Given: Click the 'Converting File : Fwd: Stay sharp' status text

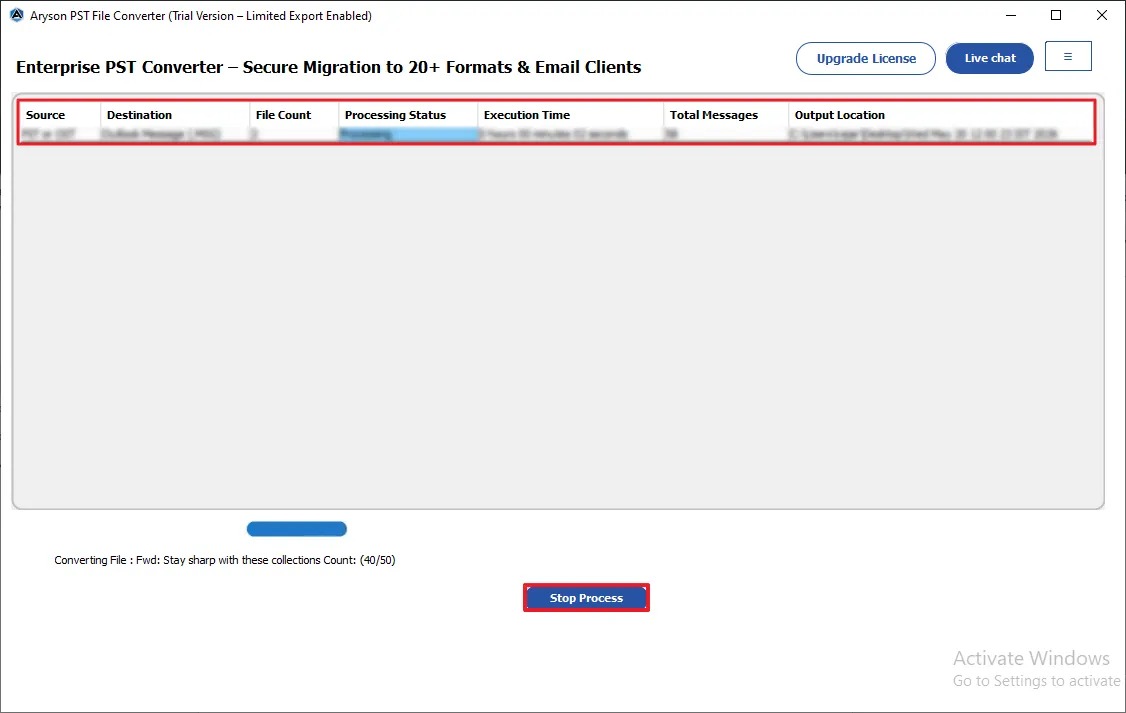Looking at the screenshot, I should click(225, 560).
